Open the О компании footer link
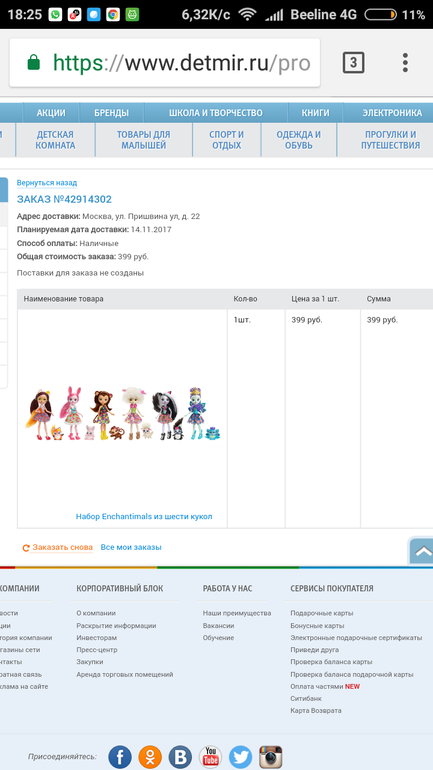Screen dimensions: 433x770 pyautogui.click(x=96, y=613)
